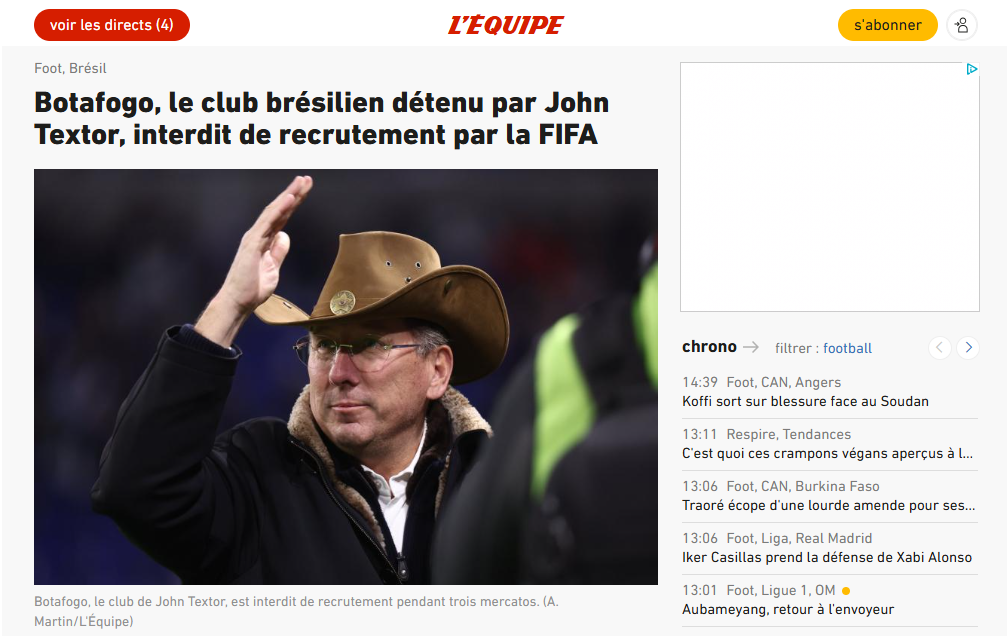Open Iker Casillas défense de Xabi Alonso
The image size is (1007, 636).
(x=827, y=558)
